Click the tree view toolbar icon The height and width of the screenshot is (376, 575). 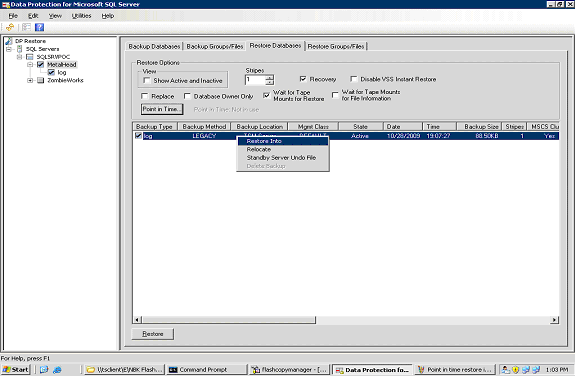coord(26,27)
